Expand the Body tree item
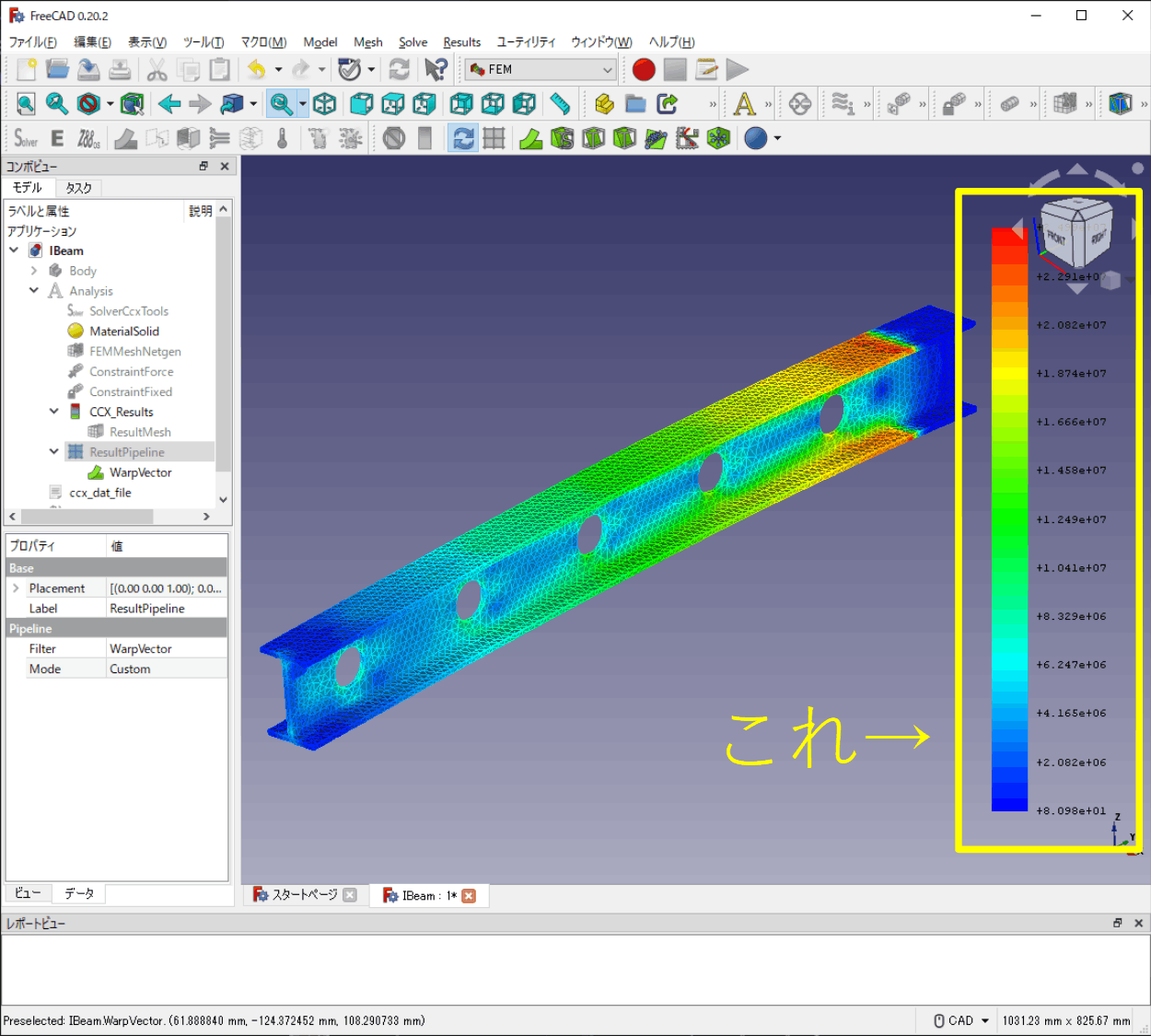Screen dimensions: 1151x1036 (34, 271)
